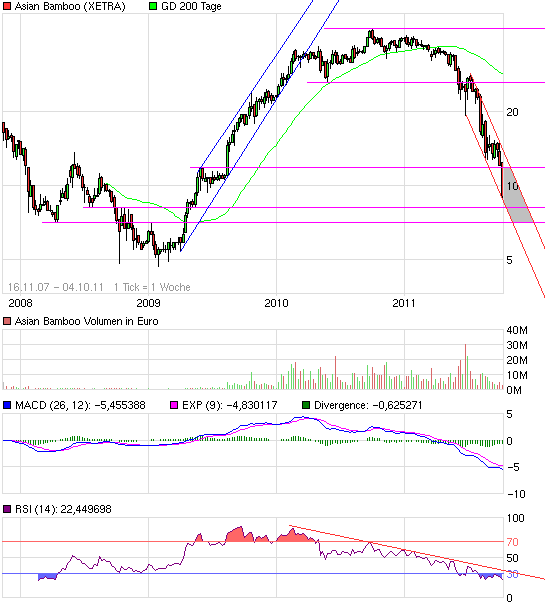Select the 'Asian Bamboo (XETRA)' legend label
The height and width of the screenshot is (606, 545).
coord(70,7)
